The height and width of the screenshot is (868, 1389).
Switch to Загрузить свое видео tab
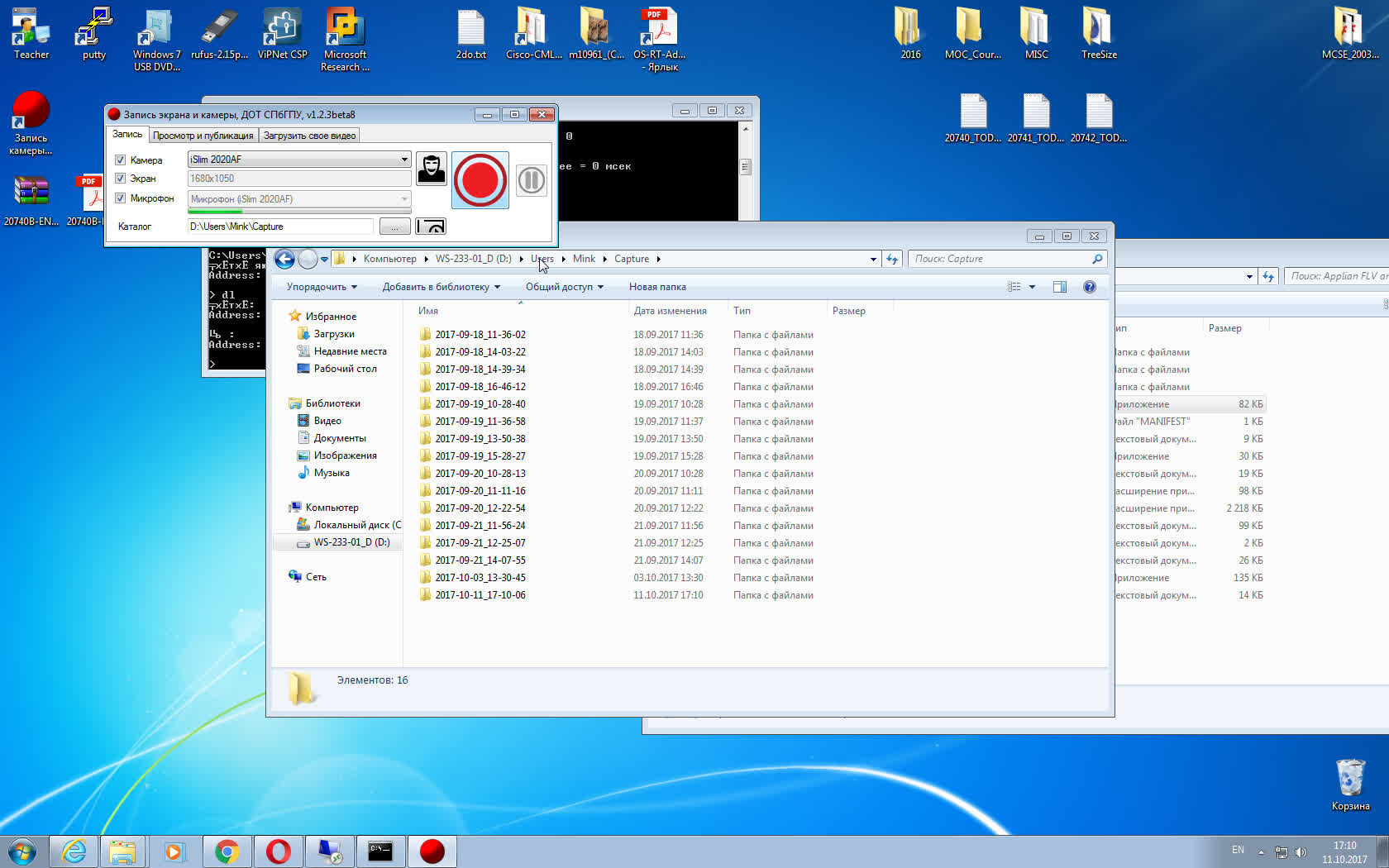tap(309, 136)
